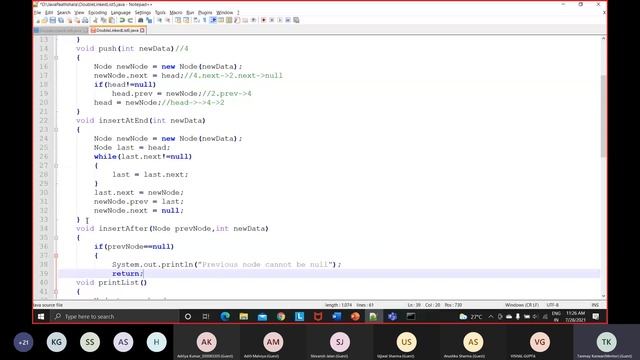640x360 pixels.
Task: Click the Zoom In toolbar icon
Action: coord(160,20)
